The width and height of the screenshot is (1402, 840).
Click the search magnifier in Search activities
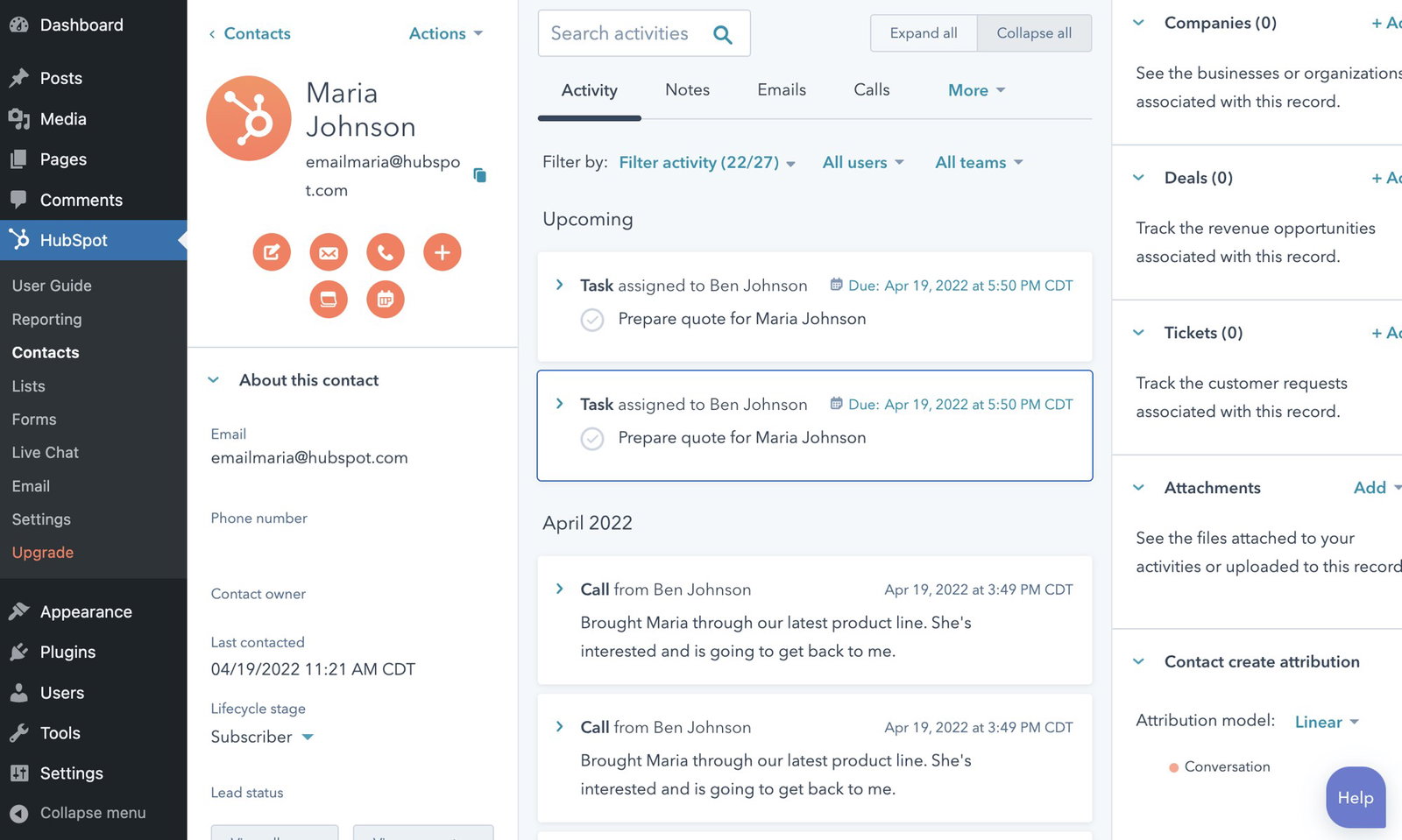tap(723, 33)
